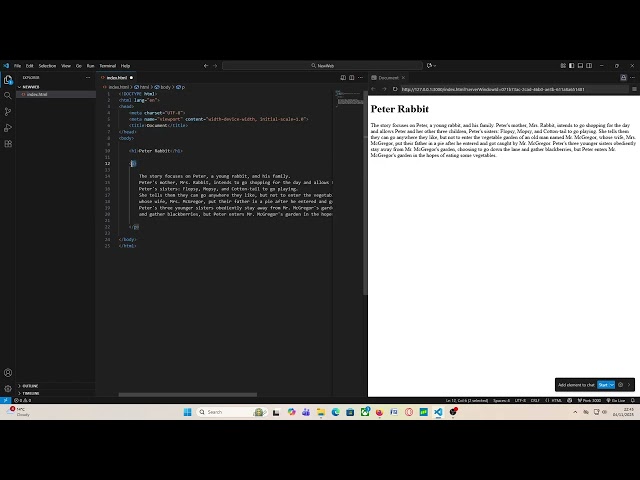Click the preview address bar
640x480 pixels.
514,89
